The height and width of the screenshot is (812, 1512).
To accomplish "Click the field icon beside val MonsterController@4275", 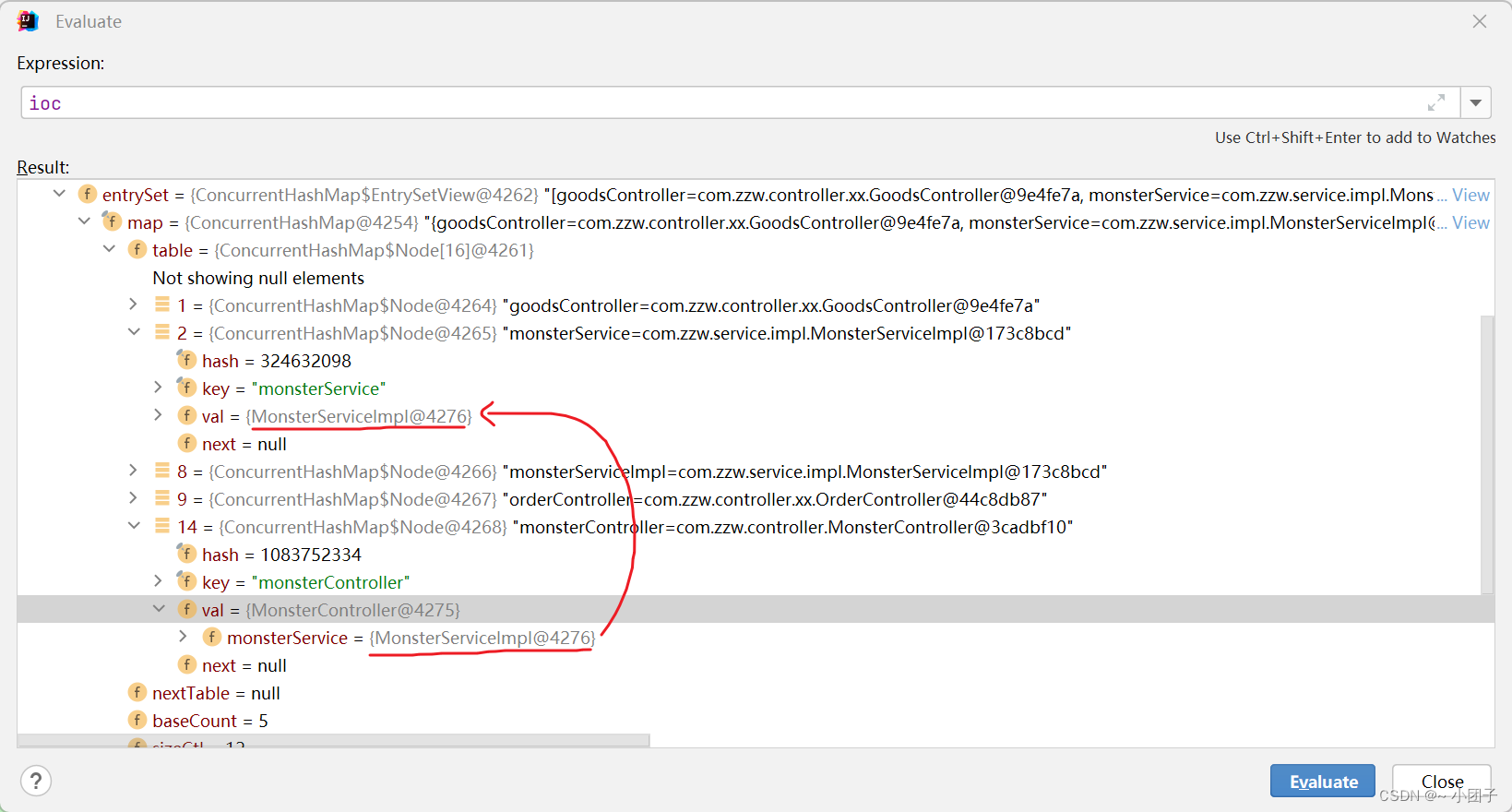I will [187, 609].
